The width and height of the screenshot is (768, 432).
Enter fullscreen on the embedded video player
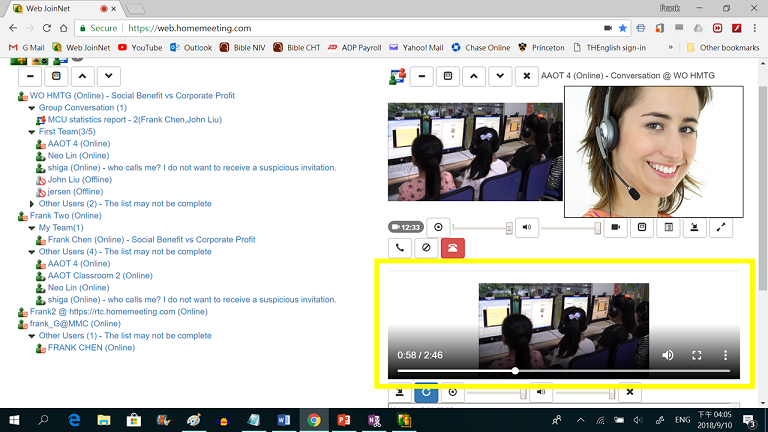point(697,356)
